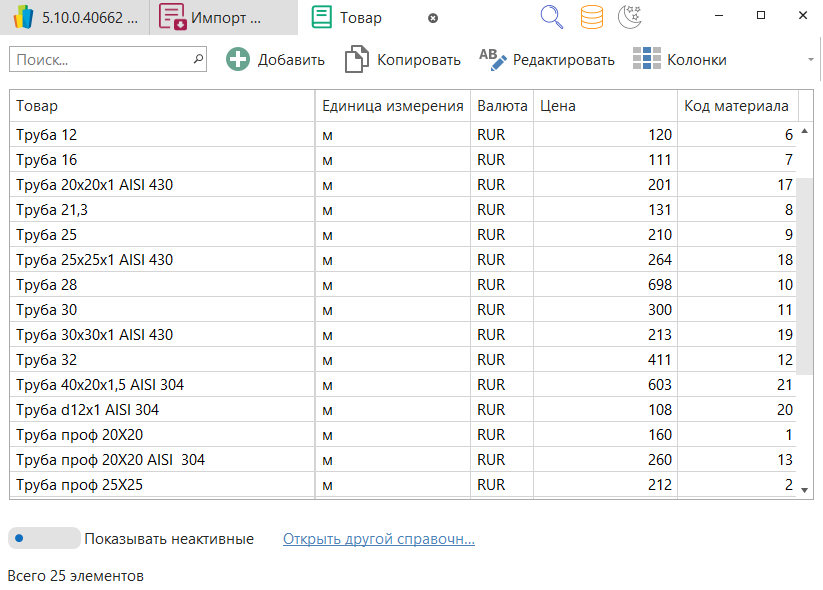The image size is (823, 590).
Task: Switch to the 5.10.0.40662 tab
Action: click(x=75, y=18)
